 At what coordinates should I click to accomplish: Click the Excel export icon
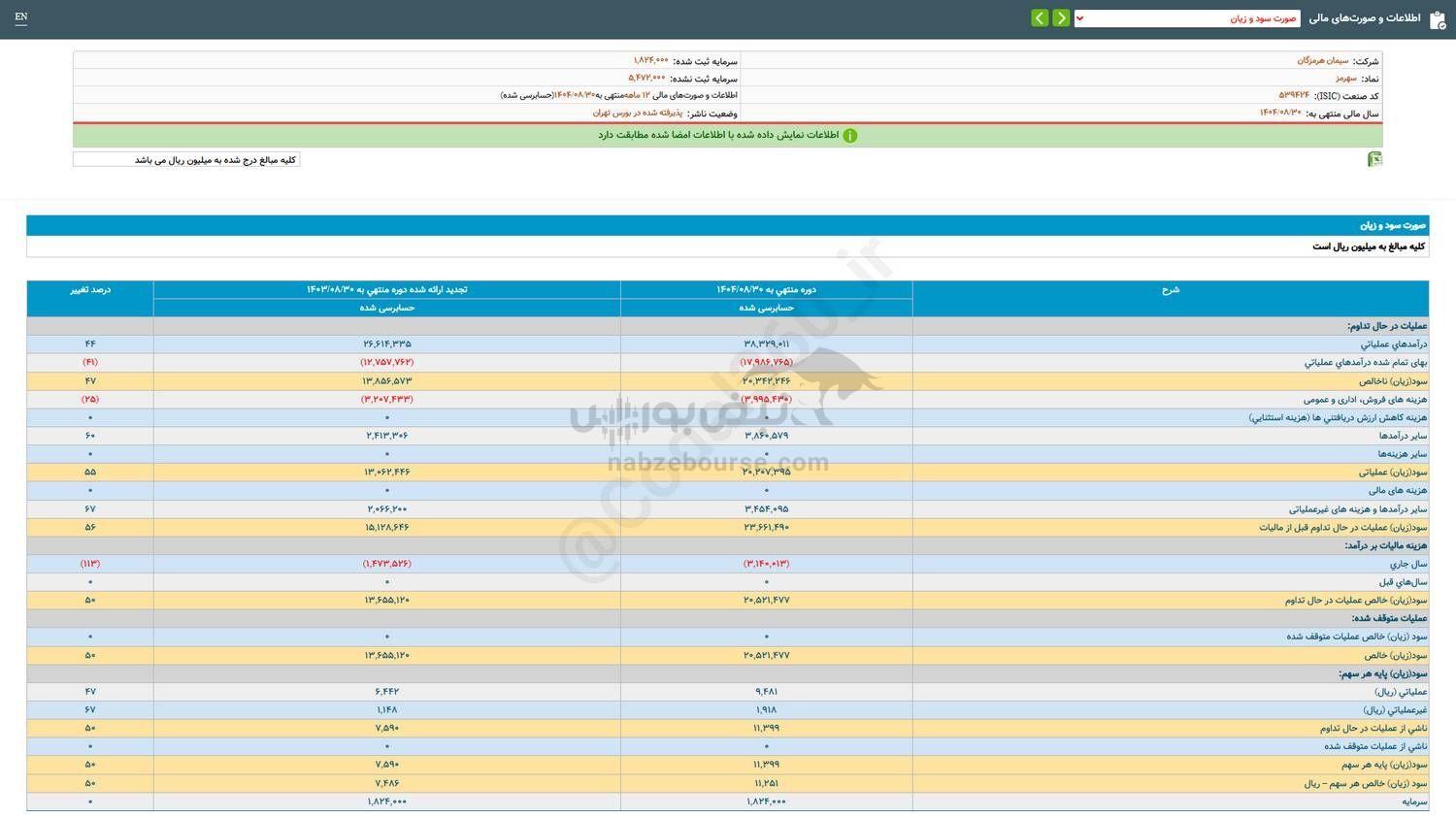1374,158
